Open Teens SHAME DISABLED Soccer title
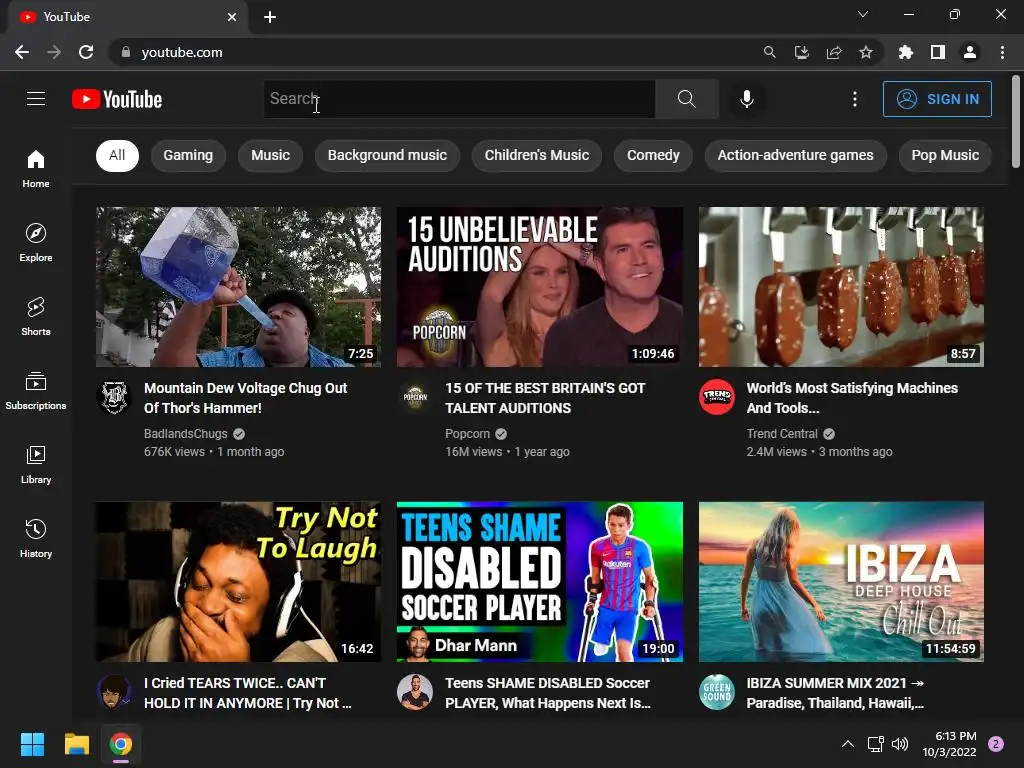 (x=548, y=693)
